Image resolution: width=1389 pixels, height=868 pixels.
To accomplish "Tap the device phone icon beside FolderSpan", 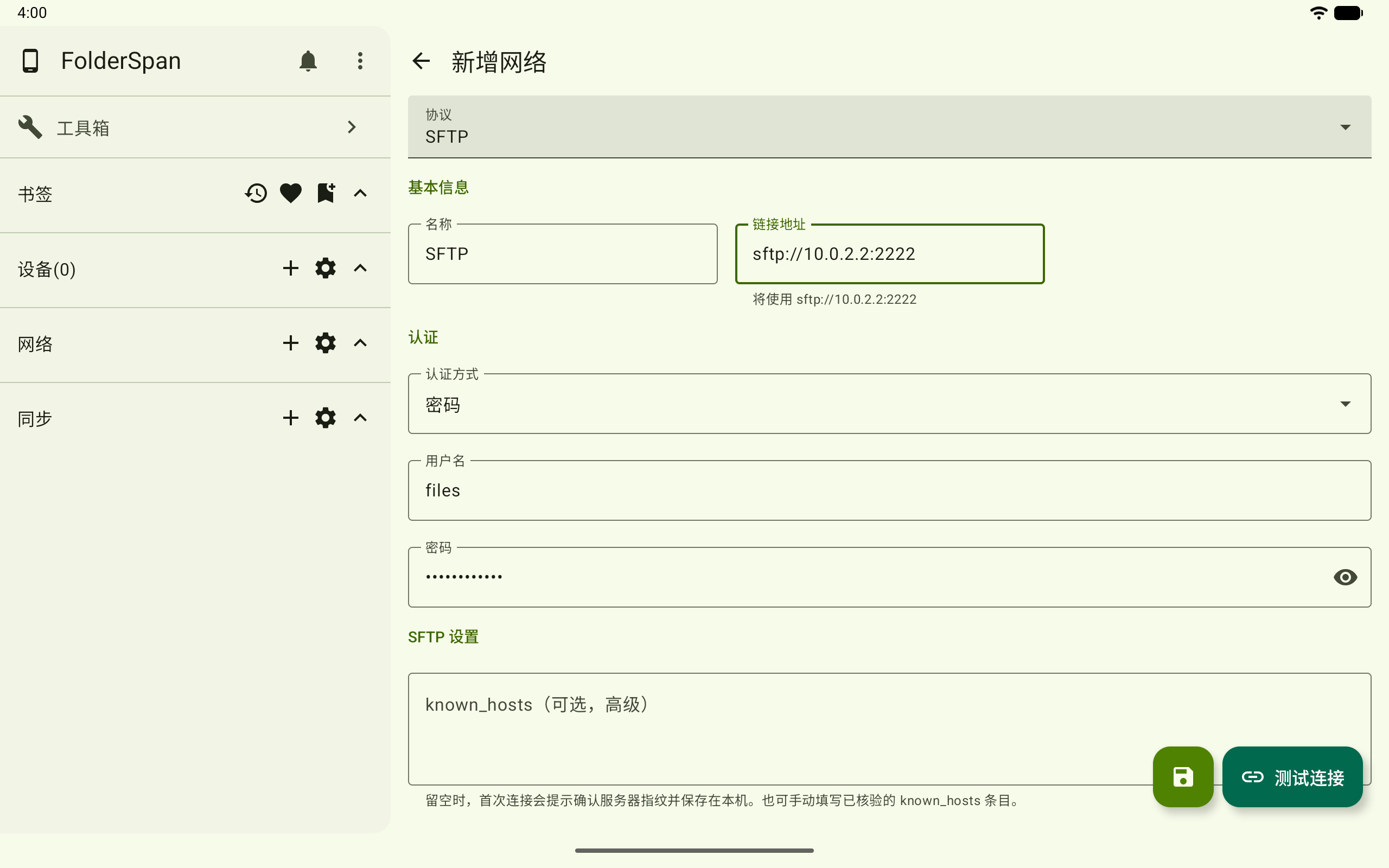I will tap(30, 61).
